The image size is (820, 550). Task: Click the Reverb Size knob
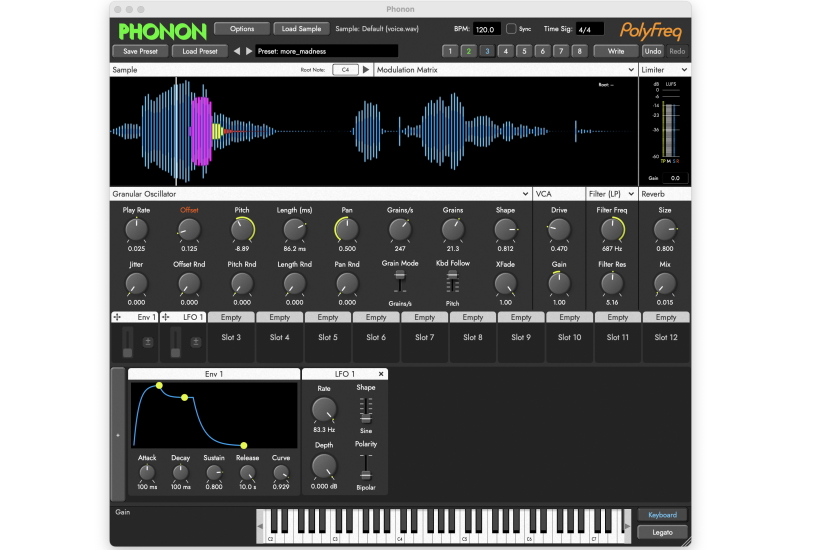(665, 230)
